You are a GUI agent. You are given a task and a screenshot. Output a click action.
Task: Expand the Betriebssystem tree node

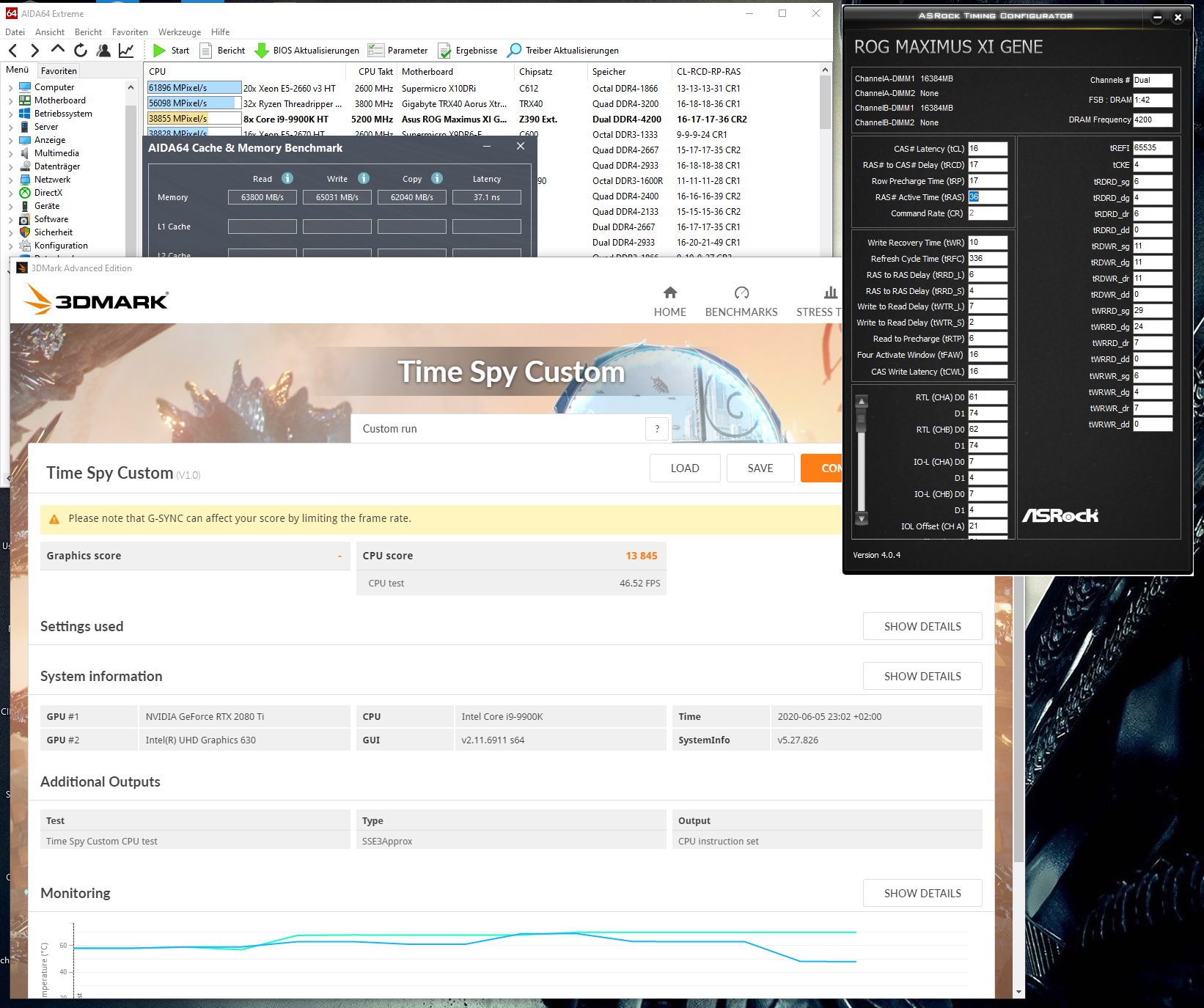click(x=11, y=114)
